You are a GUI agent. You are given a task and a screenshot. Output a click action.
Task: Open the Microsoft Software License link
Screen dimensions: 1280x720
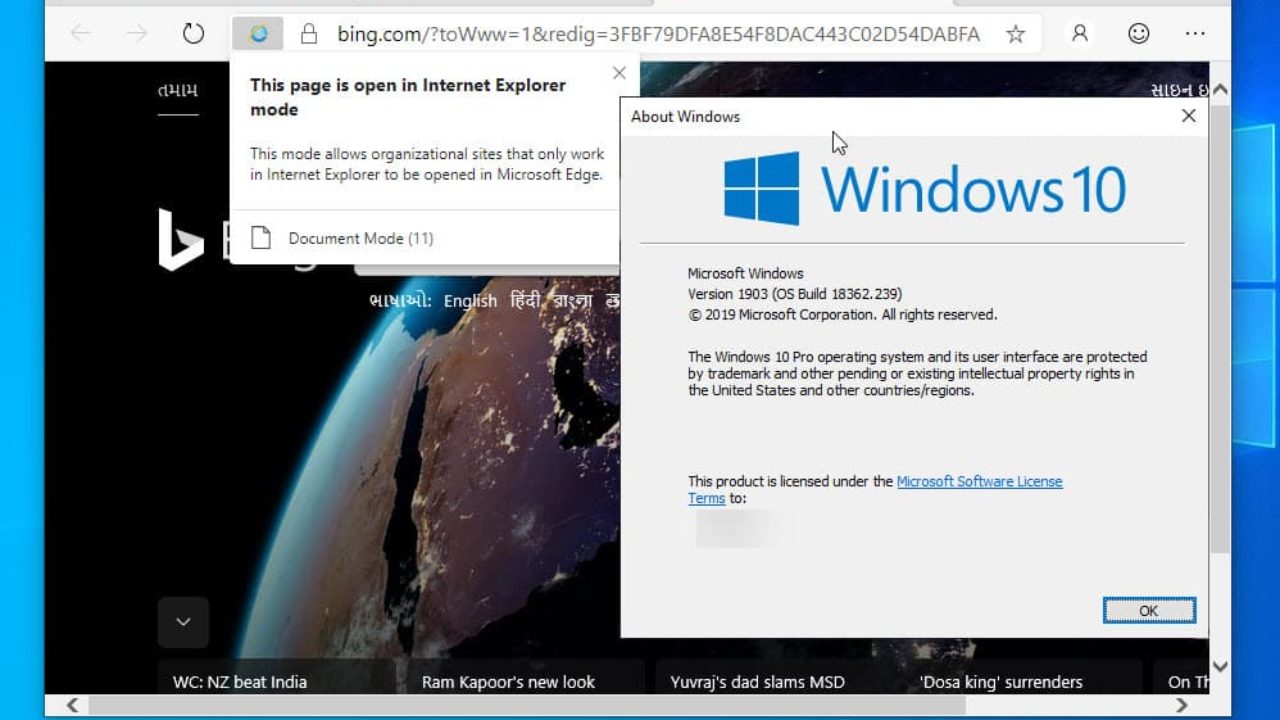979,481
